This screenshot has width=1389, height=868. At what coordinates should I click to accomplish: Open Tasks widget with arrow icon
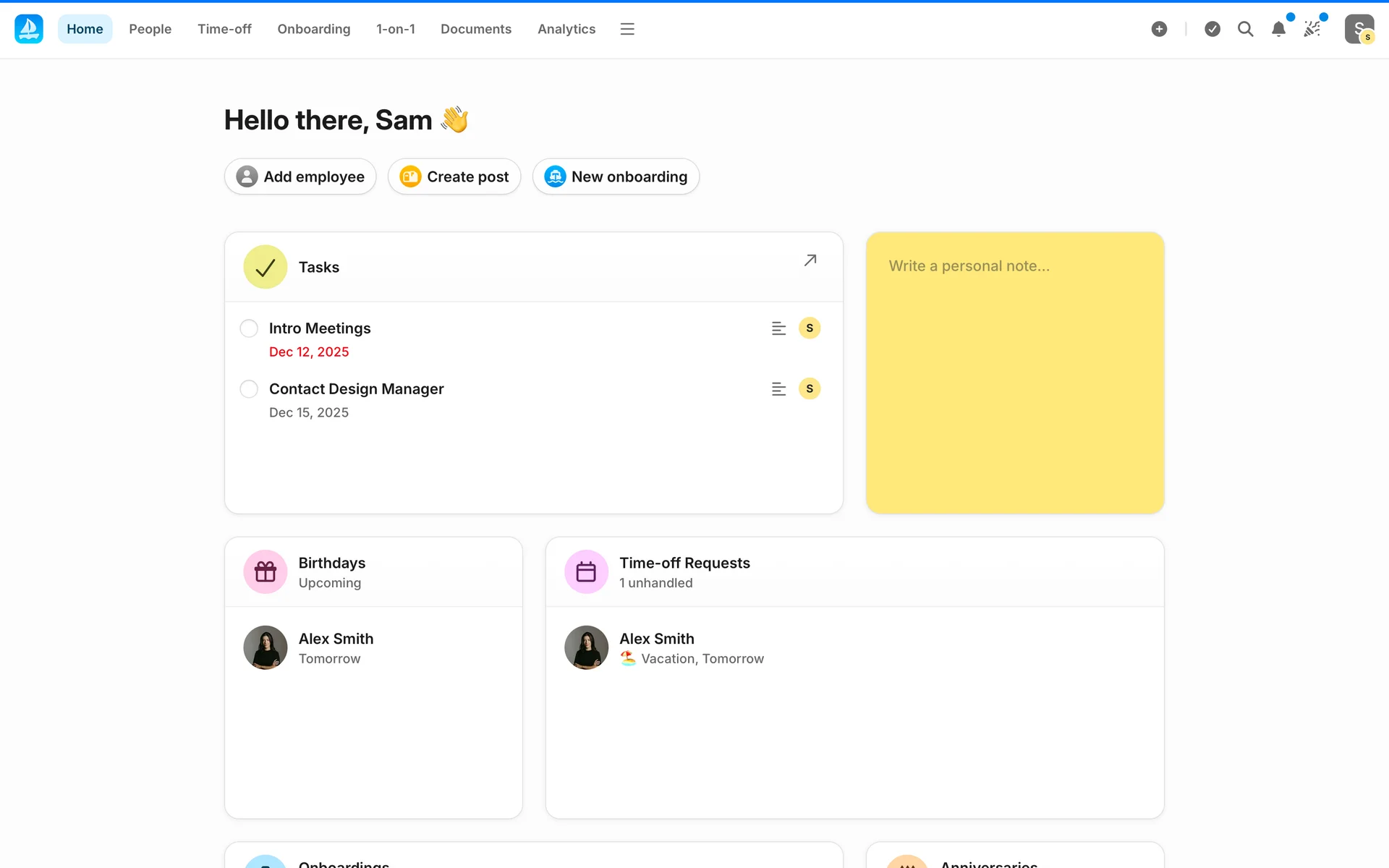pos(810,260)
